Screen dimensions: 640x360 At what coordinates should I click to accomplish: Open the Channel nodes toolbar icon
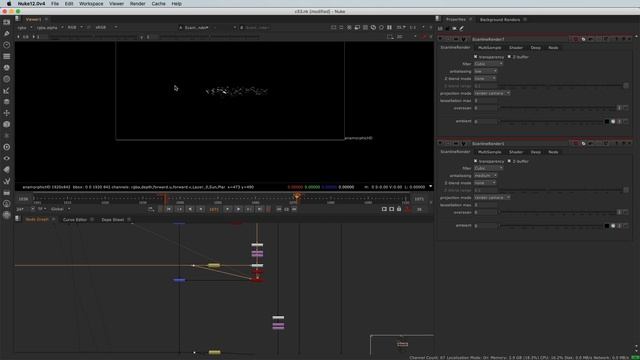(7, 56)
